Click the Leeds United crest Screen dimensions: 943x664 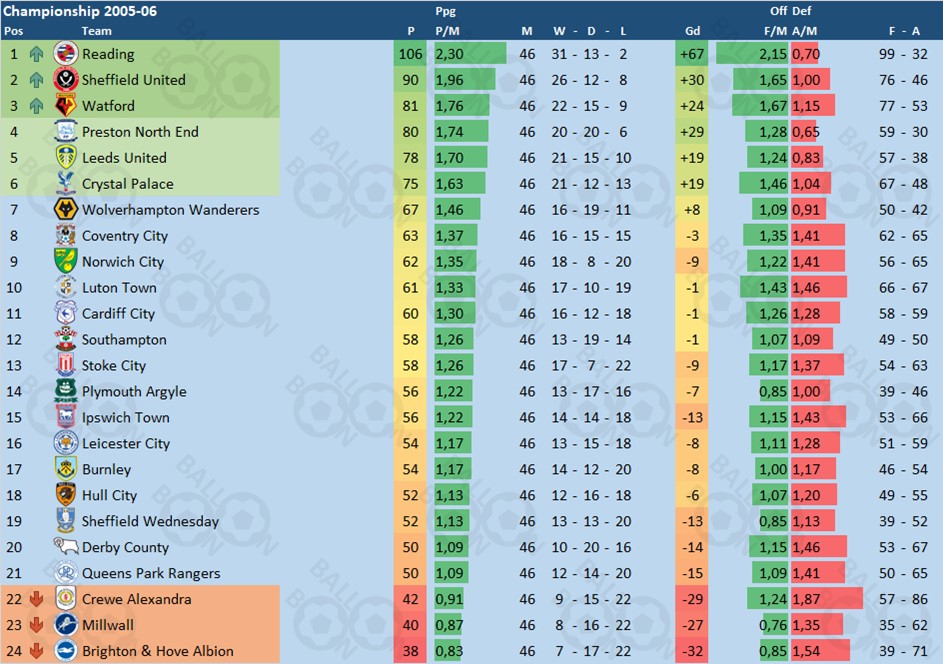click(x=66, y=158)
